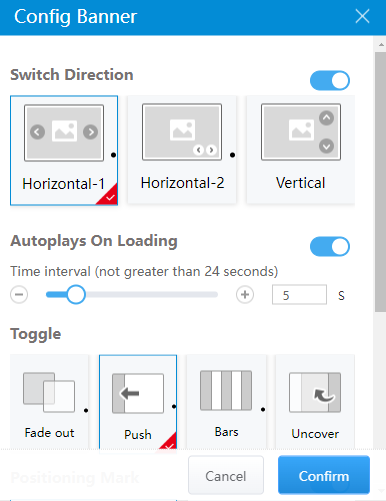Screen dimensions: 386x501
Task: Click the slider track near its right end
Action: click(210, 295)
